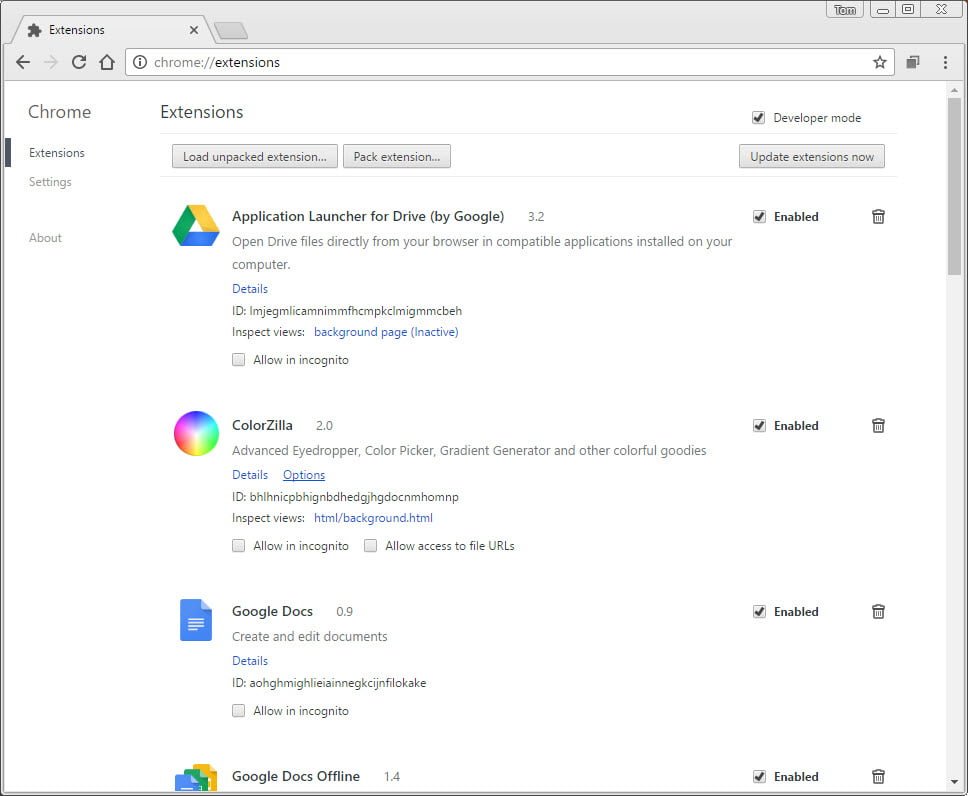Disable Application Launcher for Drive
The height and width of the screenshot is (796, 968).
point(759,217)
